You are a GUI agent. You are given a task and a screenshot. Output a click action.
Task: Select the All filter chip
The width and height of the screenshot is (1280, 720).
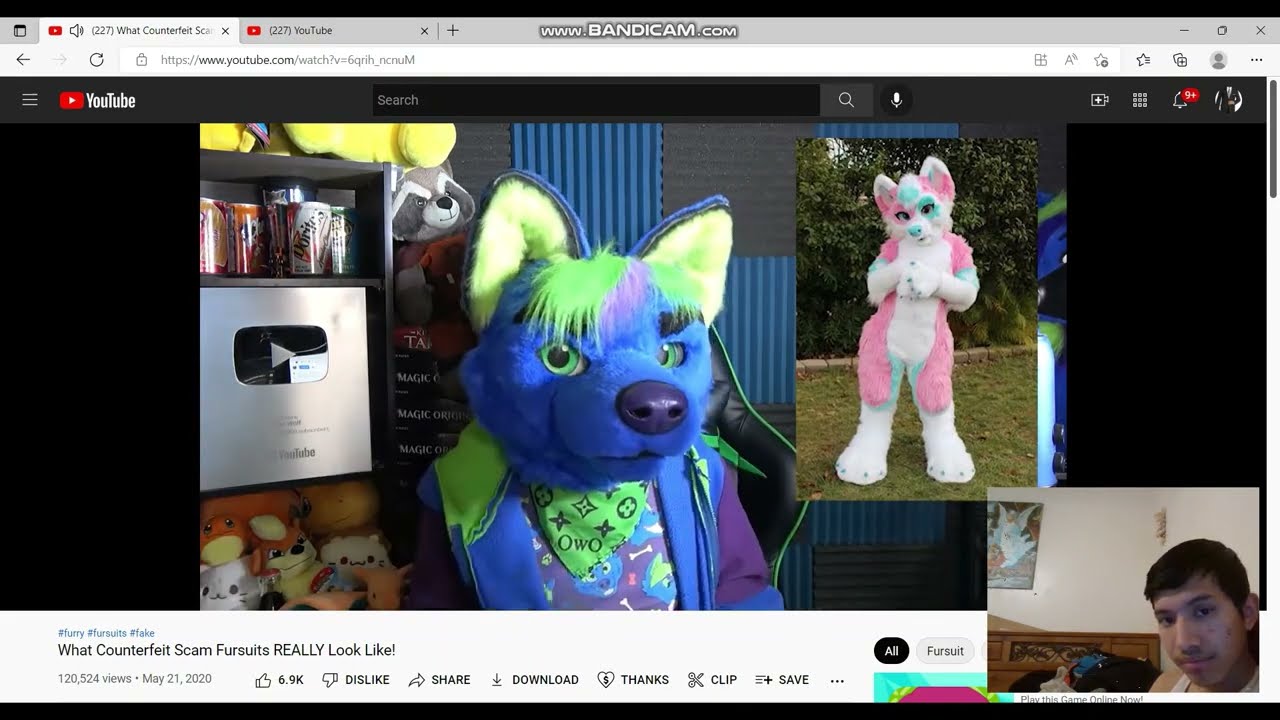tap(891, 651)
